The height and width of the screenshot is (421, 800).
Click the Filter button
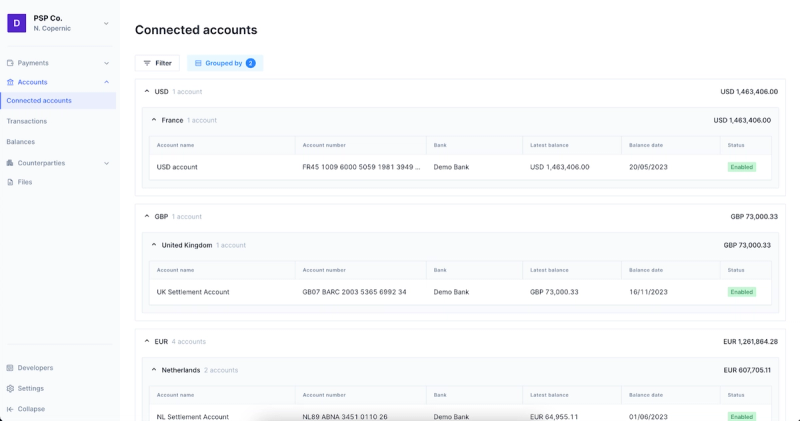(157, 63)
